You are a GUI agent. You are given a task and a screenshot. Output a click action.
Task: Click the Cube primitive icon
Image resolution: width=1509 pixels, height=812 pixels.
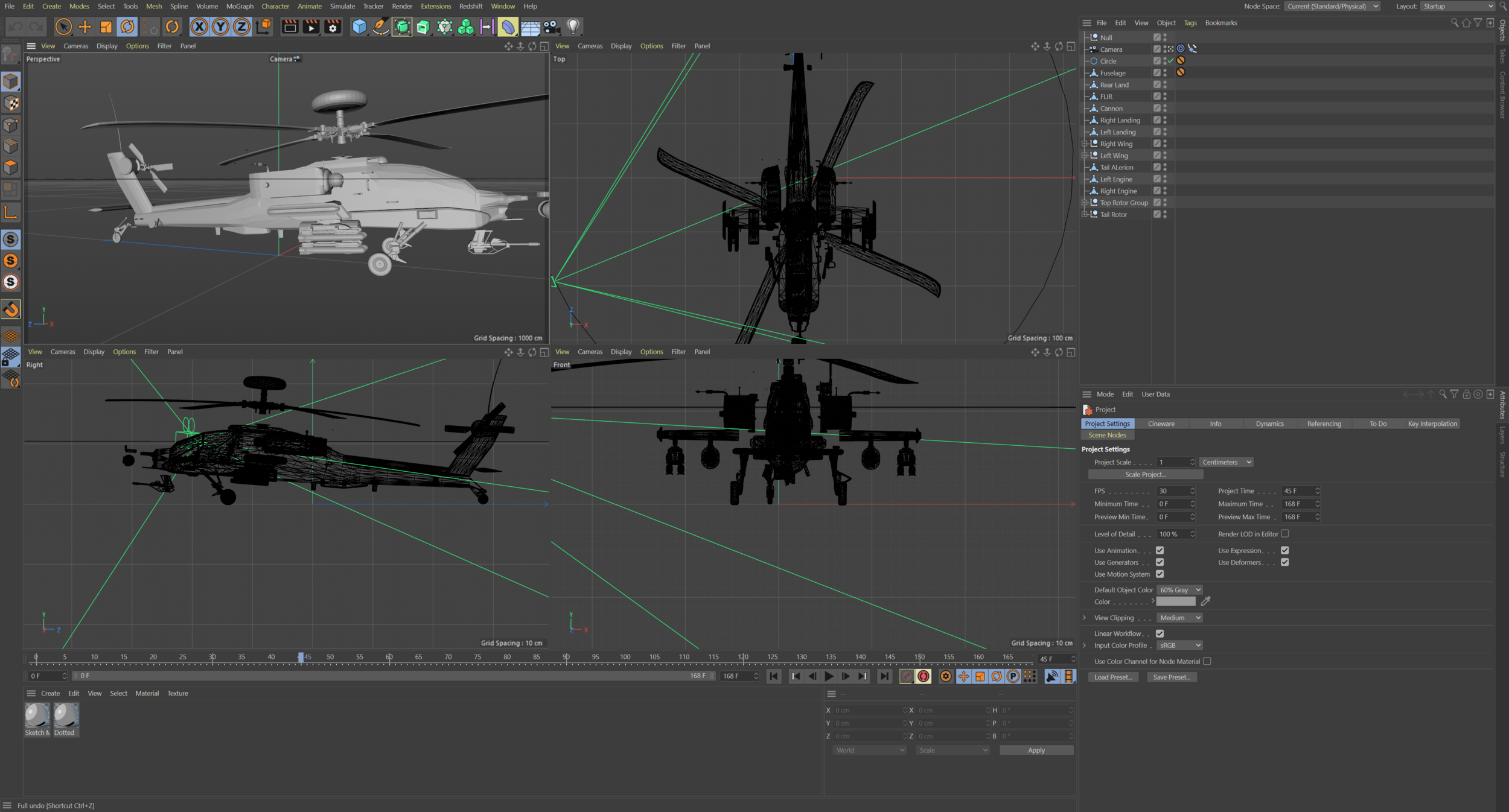click(x=359, y=27)
